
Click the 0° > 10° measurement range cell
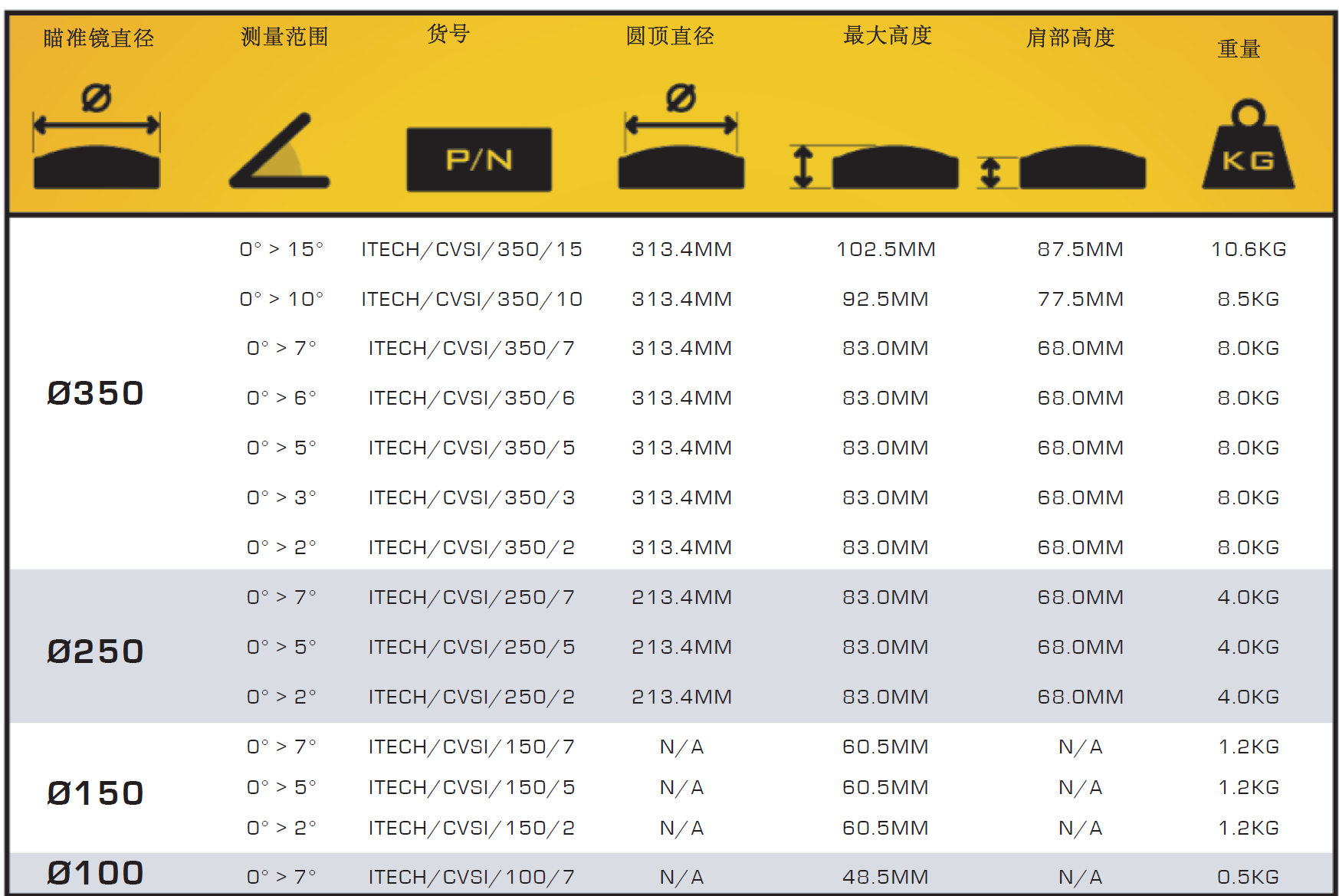click(x=281, y=299)
